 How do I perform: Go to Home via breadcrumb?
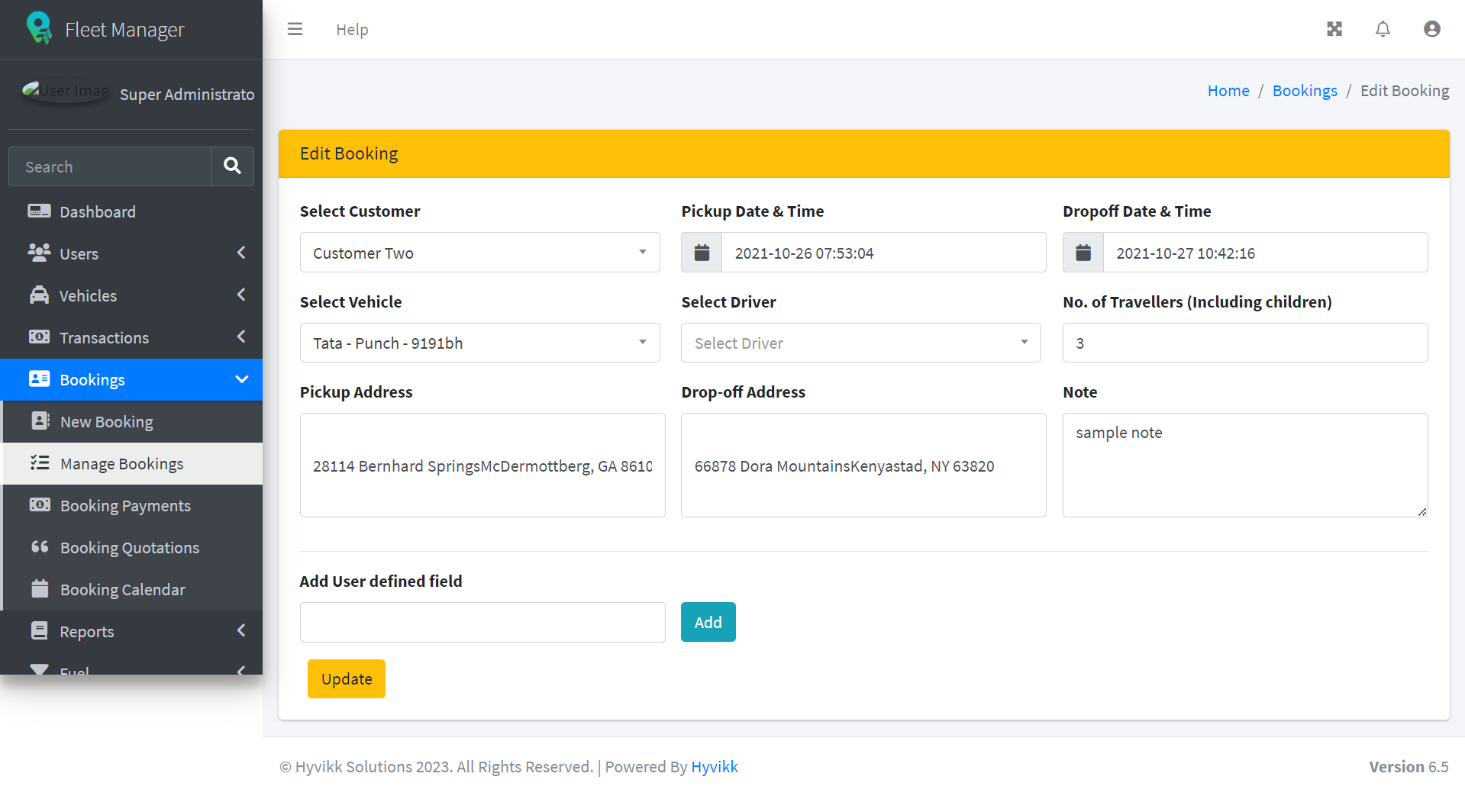[1228, 91]
